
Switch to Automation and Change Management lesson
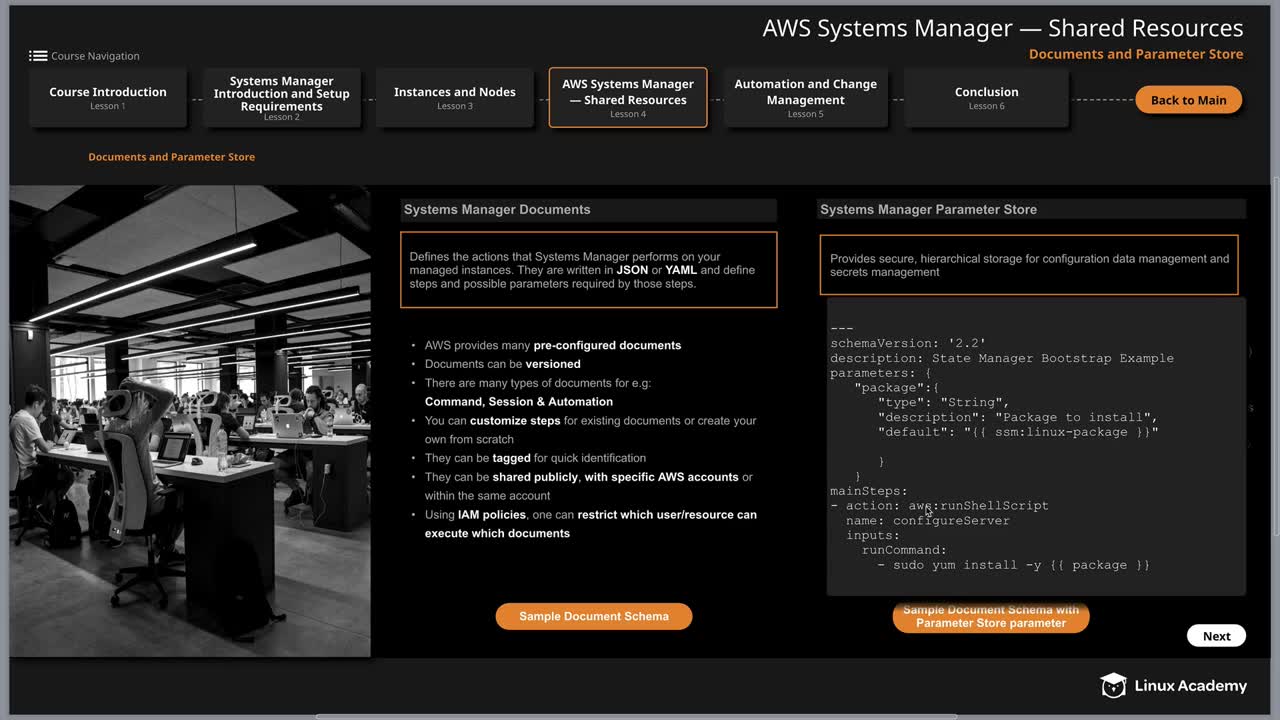[x=806, y=97]
